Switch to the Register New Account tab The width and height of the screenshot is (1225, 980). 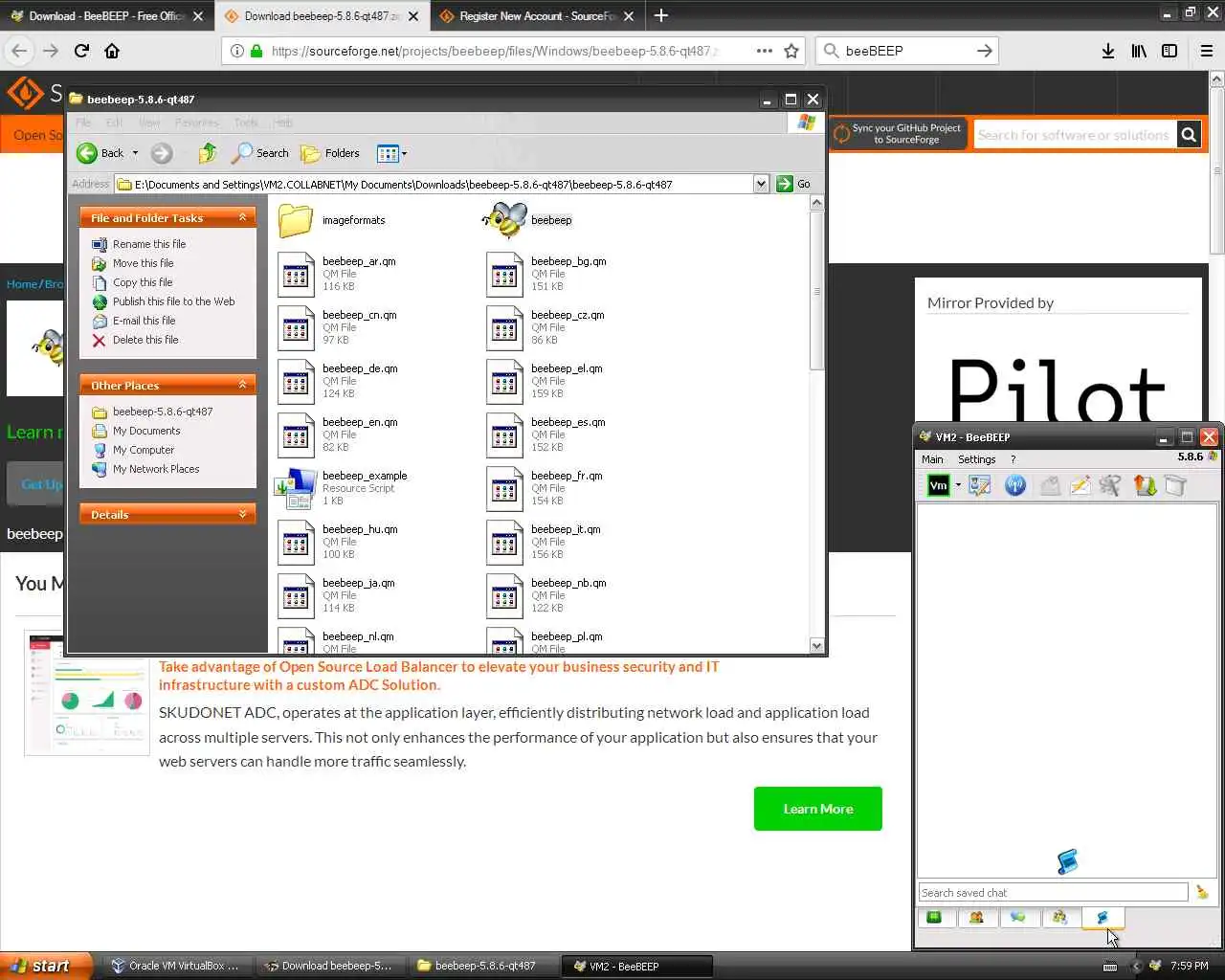click(x=537, y=16)
